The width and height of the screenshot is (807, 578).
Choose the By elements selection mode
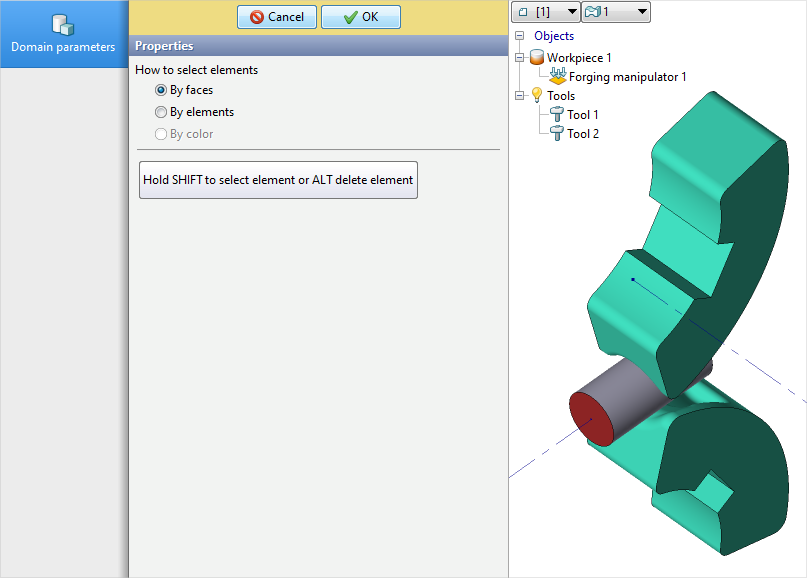point(161,112)
